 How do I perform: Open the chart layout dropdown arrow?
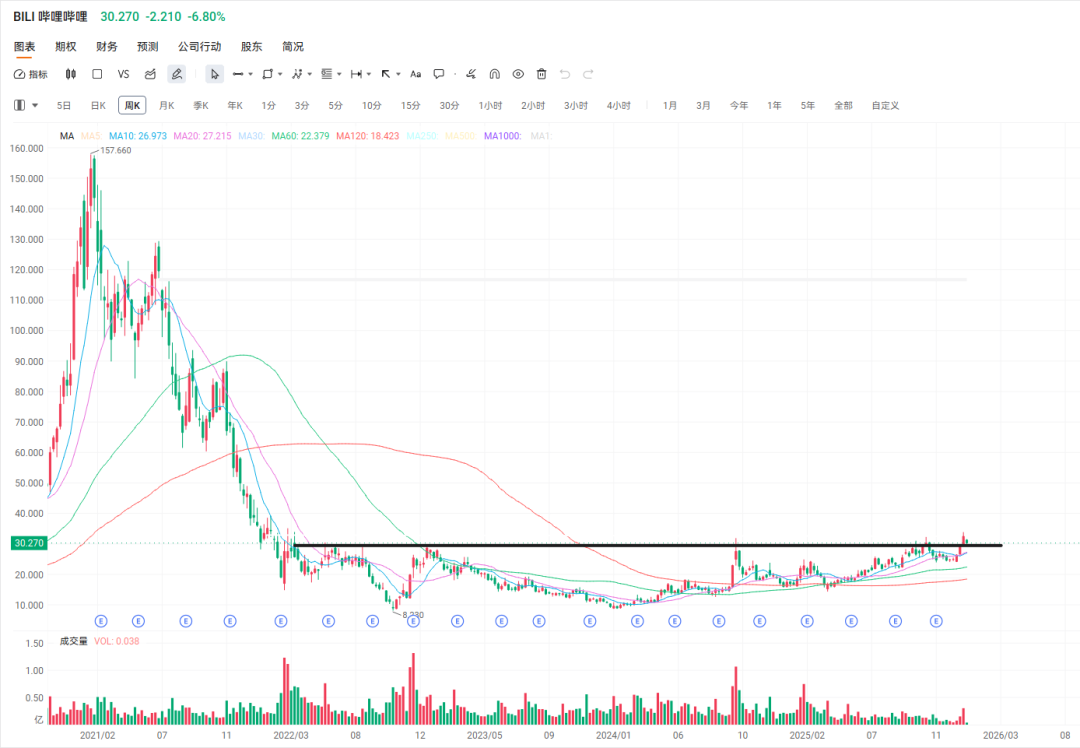pos(36,105)
